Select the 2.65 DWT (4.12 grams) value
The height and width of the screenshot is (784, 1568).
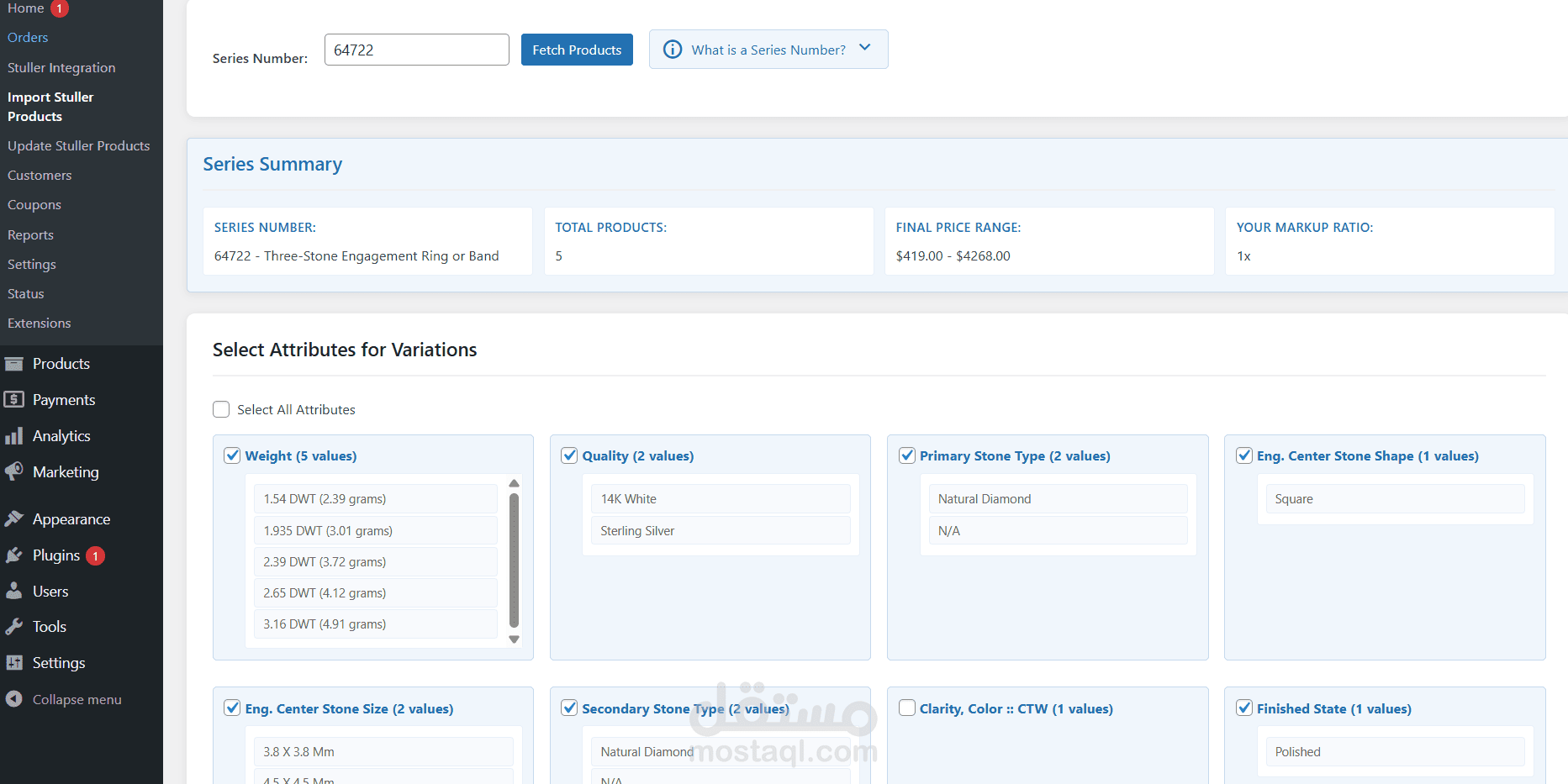(375, 593)
